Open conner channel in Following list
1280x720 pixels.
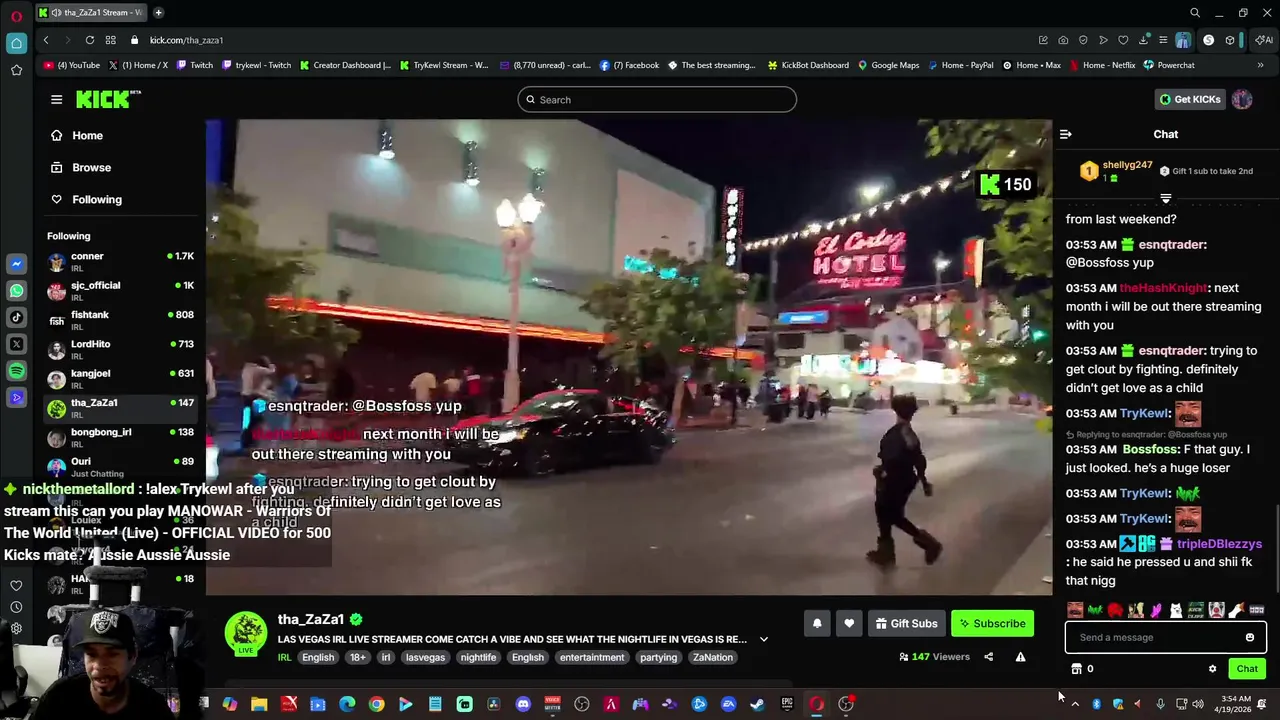[121, 262]
